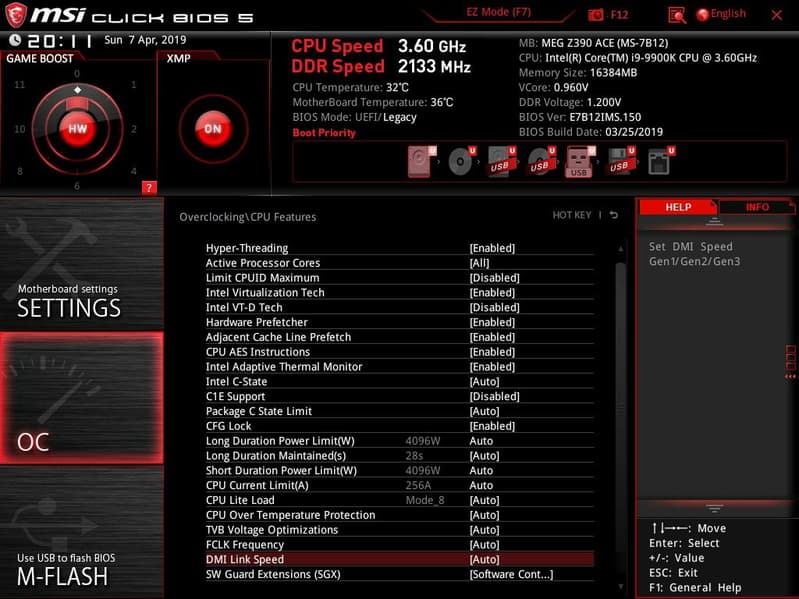Change Adjacent Cache Line Prefetch value
The height and width of the screenshot is (599, 799).
[492, 337]
